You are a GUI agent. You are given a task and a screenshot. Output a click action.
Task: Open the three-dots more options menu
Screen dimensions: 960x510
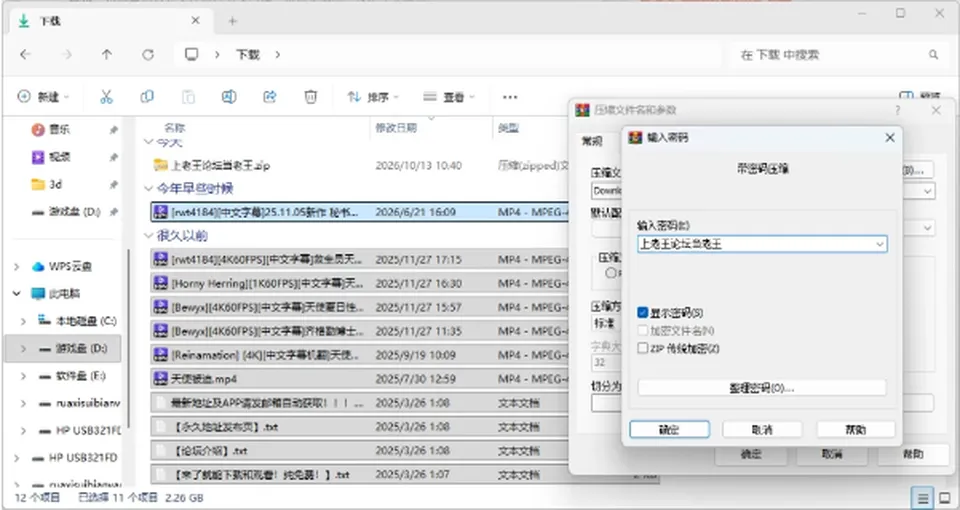[509, 97]
